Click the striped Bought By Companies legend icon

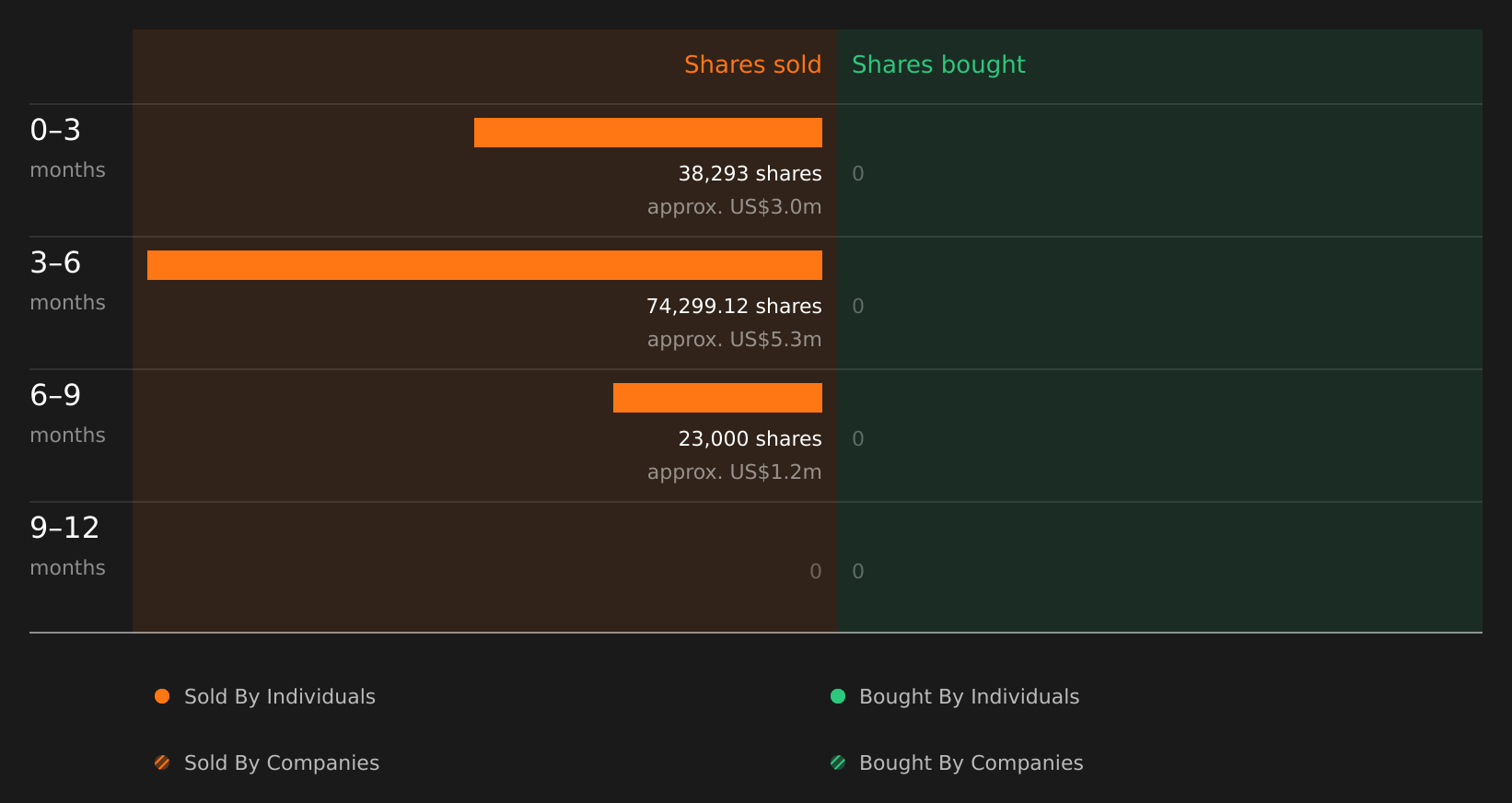pos(838,762)
